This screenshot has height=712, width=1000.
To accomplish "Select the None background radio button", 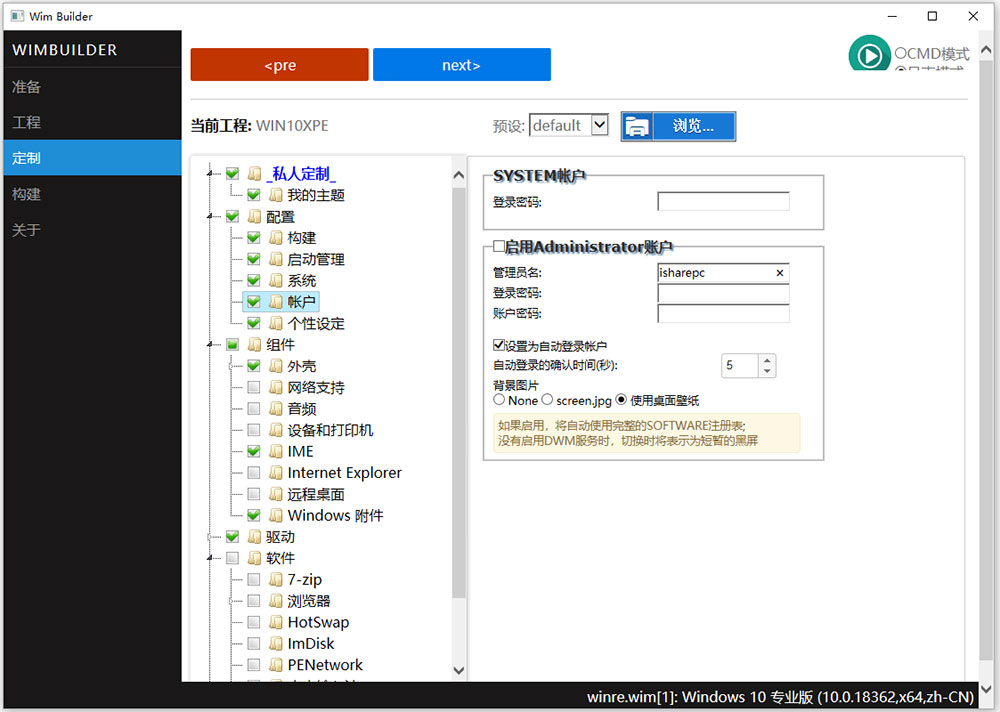I will click(499, 399).
